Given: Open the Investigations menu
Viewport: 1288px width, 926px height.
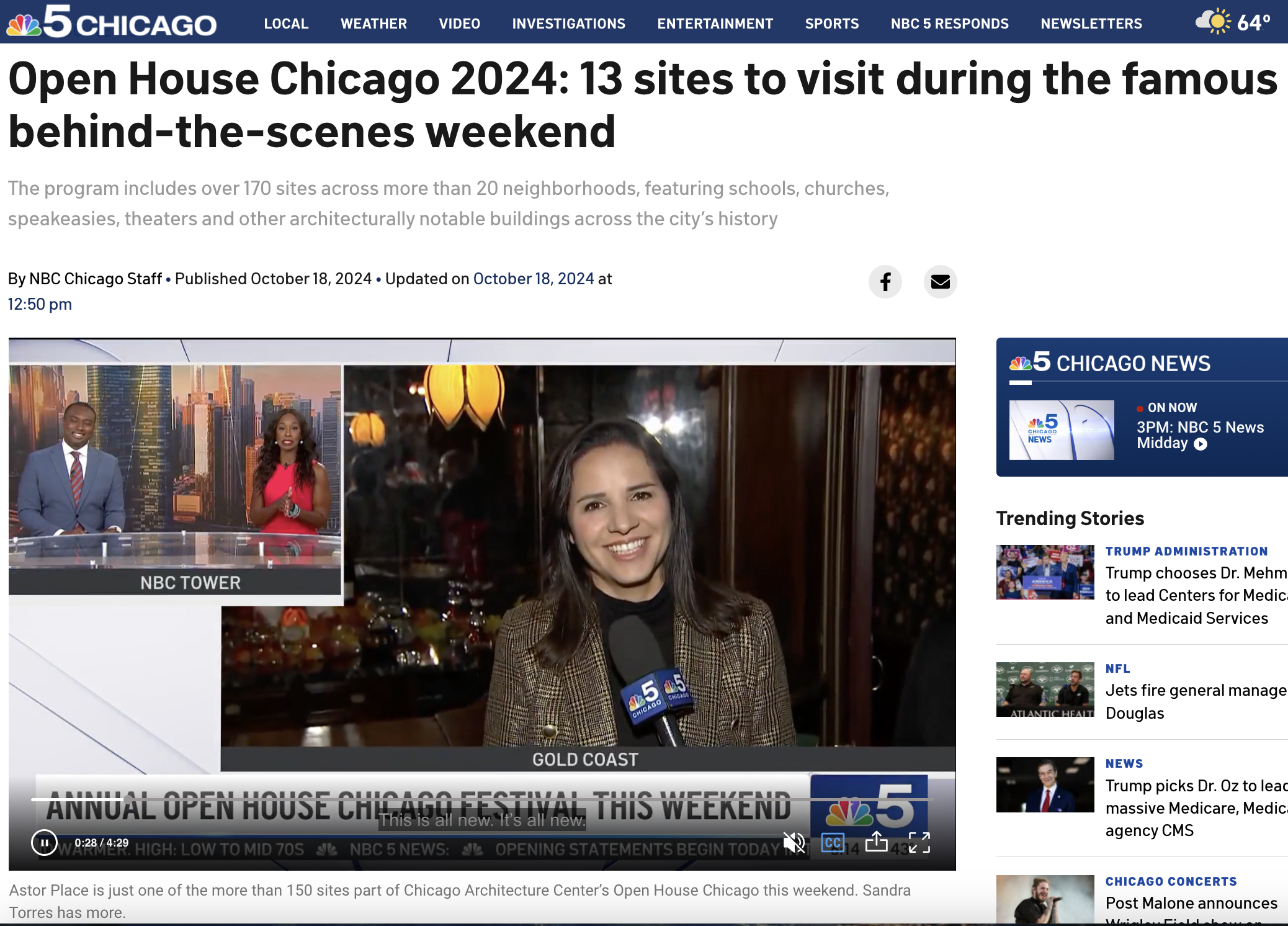Looking at the screenshot, I should point(569,24).
